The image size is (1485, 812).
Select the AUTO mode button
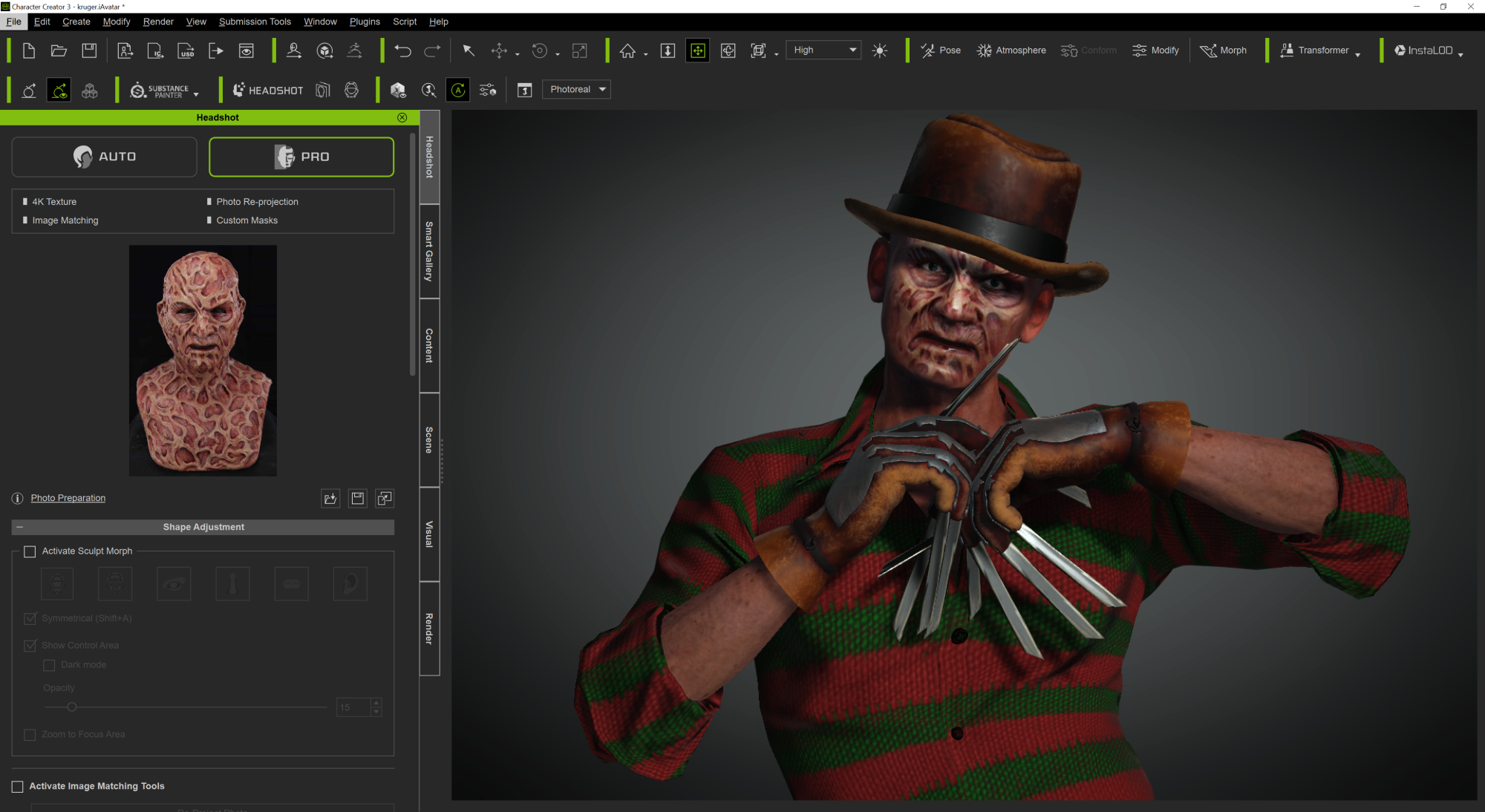105,157
